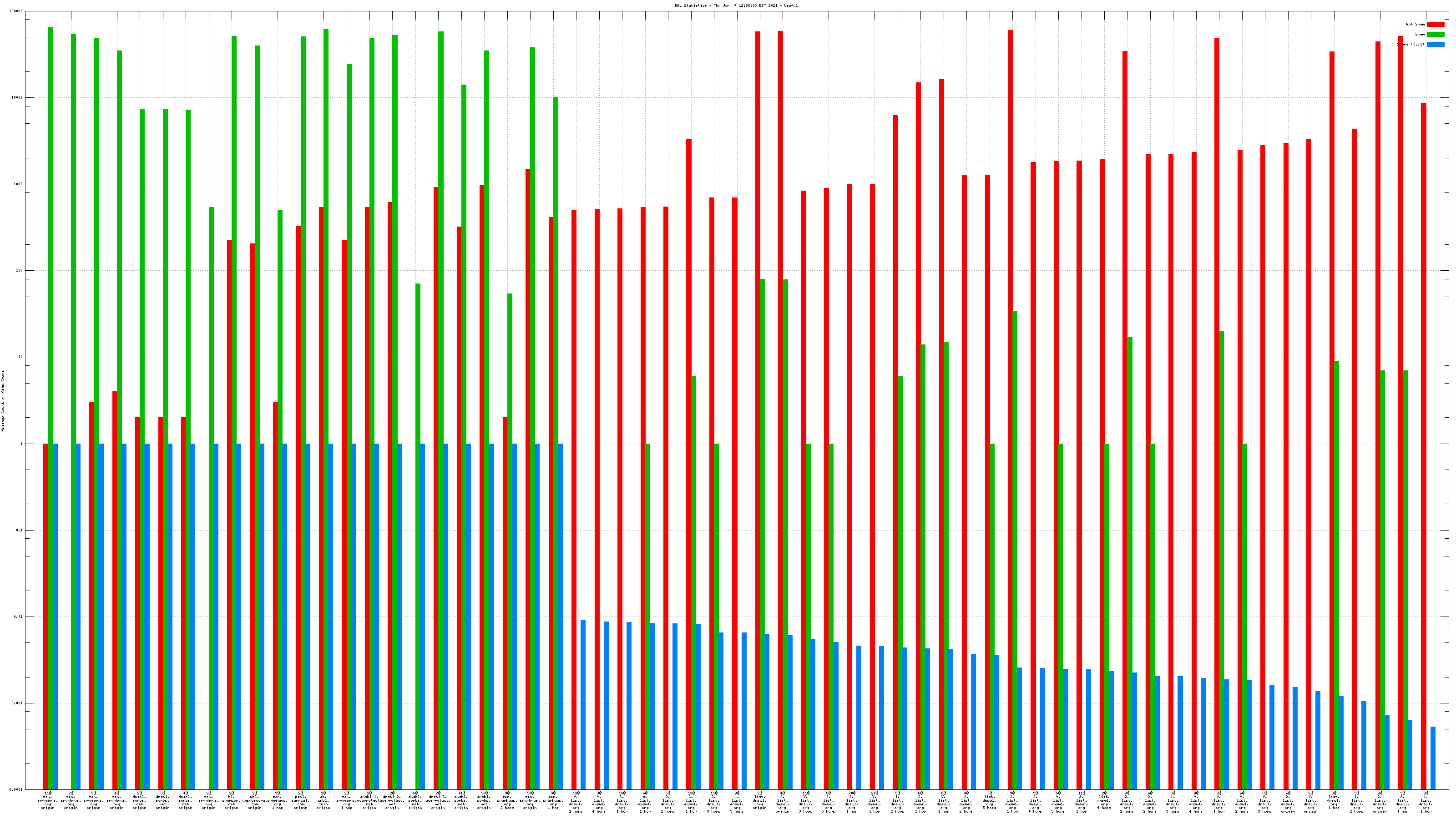Click the 'db.wpbl.info origin' x-axis label
This screenshot has height=819, width=1456.
point(324,800)
